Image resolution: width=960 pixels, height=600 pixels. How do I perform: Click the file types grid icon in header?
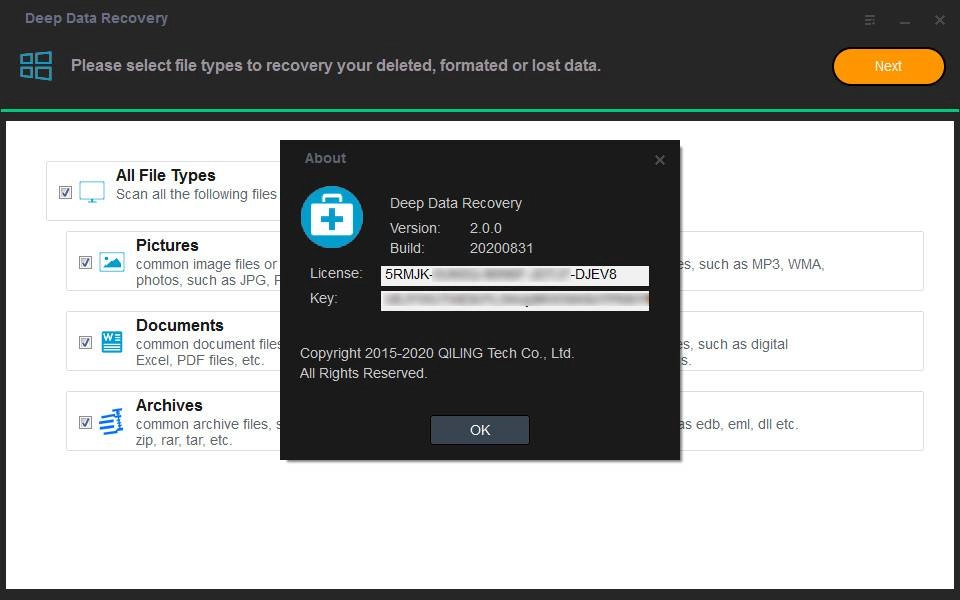pyautogui.click(x=36, y=66)
